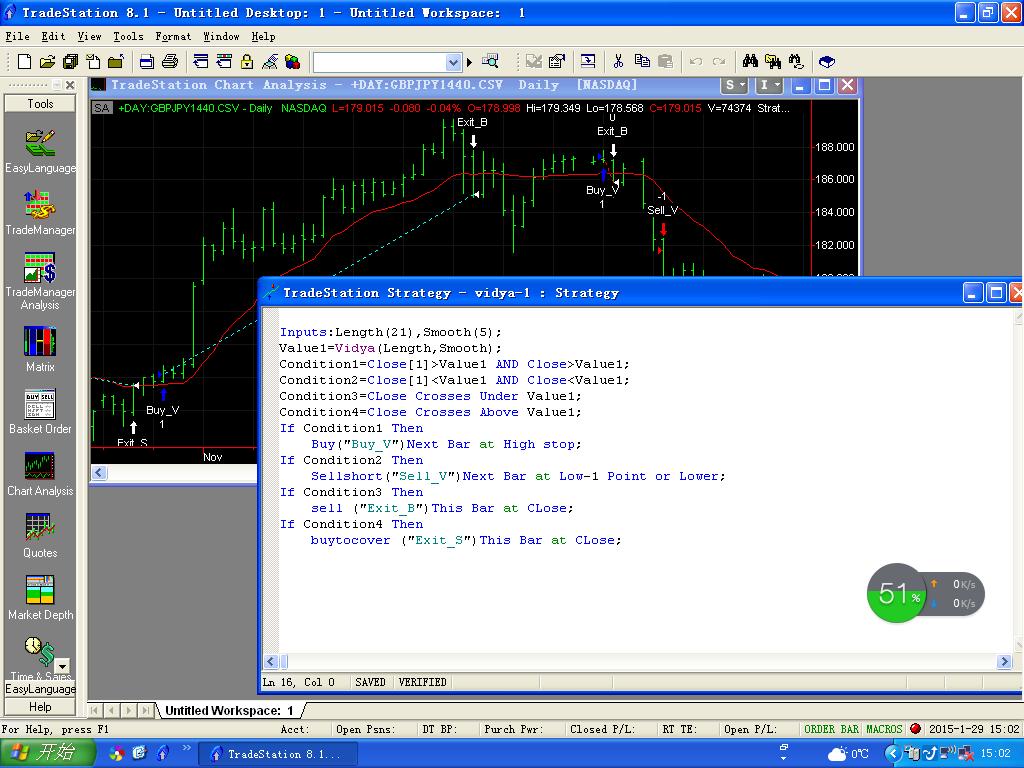Toggle the ORDER BAR status indicator
The height and width of the screenshot is (768, 1024).
point(831,729)
